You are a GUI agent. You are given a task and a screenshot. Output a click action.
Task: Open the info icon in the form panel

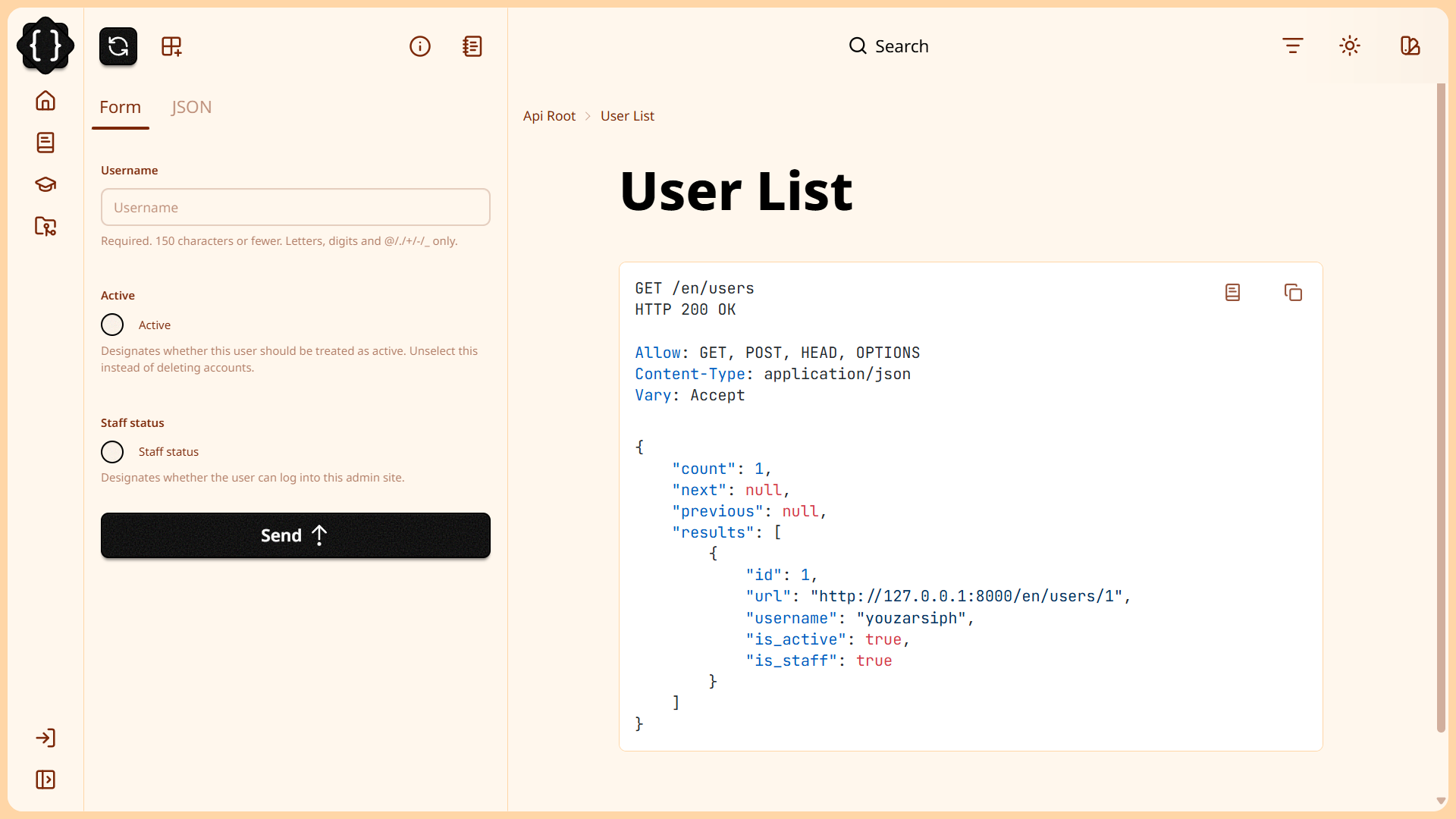coord(420,46)
